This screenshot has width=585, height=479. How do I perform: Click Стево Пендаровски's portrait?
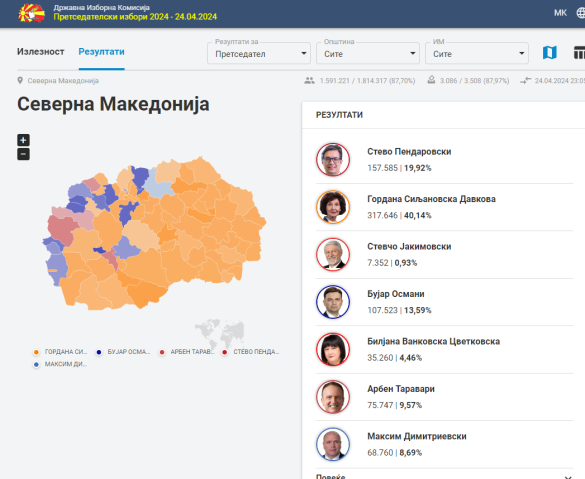pos(333,159)
